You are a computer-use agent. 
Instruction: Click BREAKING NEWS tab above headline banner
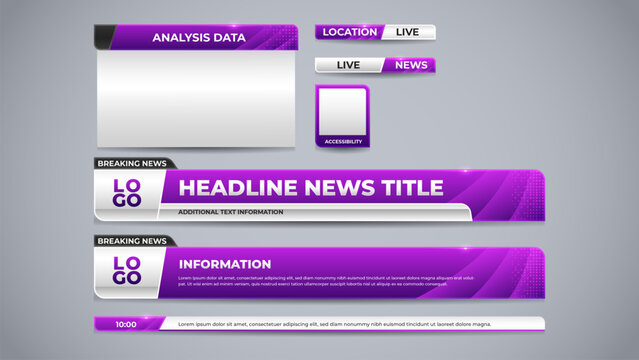point(135,163)
